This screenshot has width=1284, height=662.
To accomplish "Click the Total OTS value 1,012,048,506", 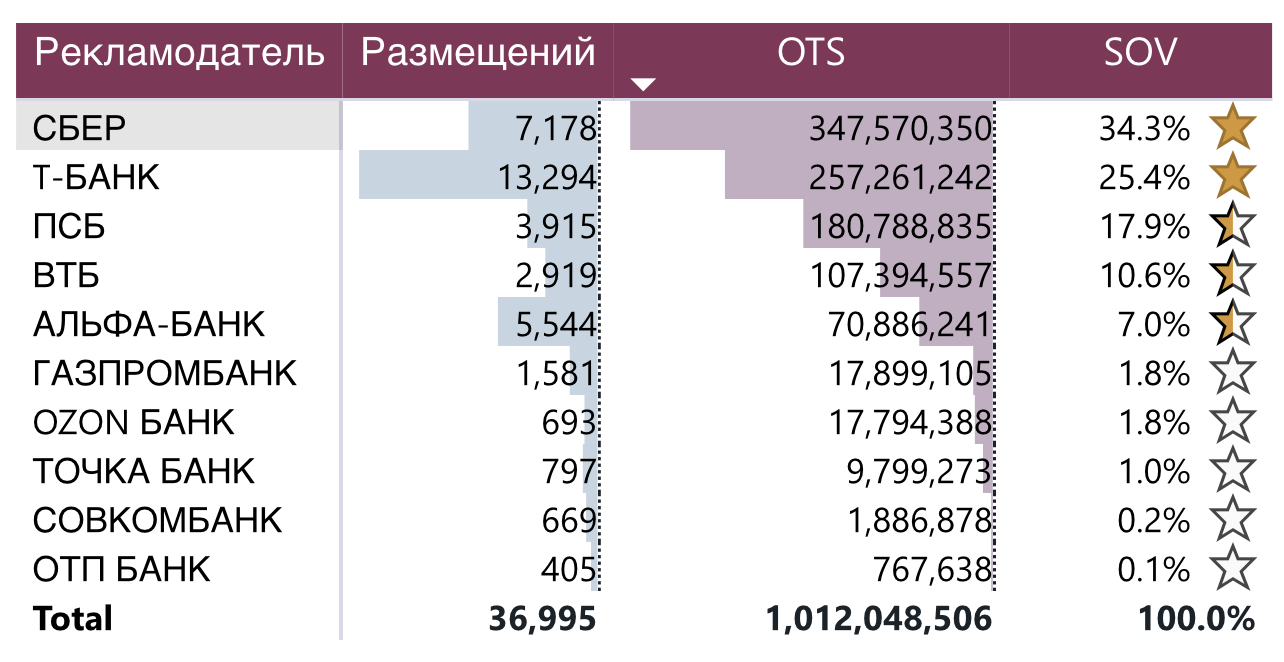I will pos(879,618).
